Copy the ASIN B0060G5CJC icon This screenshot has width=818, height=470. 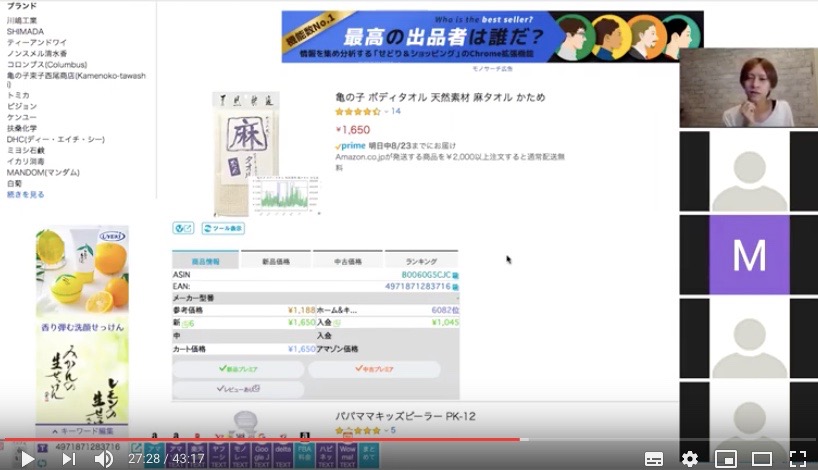455,274
